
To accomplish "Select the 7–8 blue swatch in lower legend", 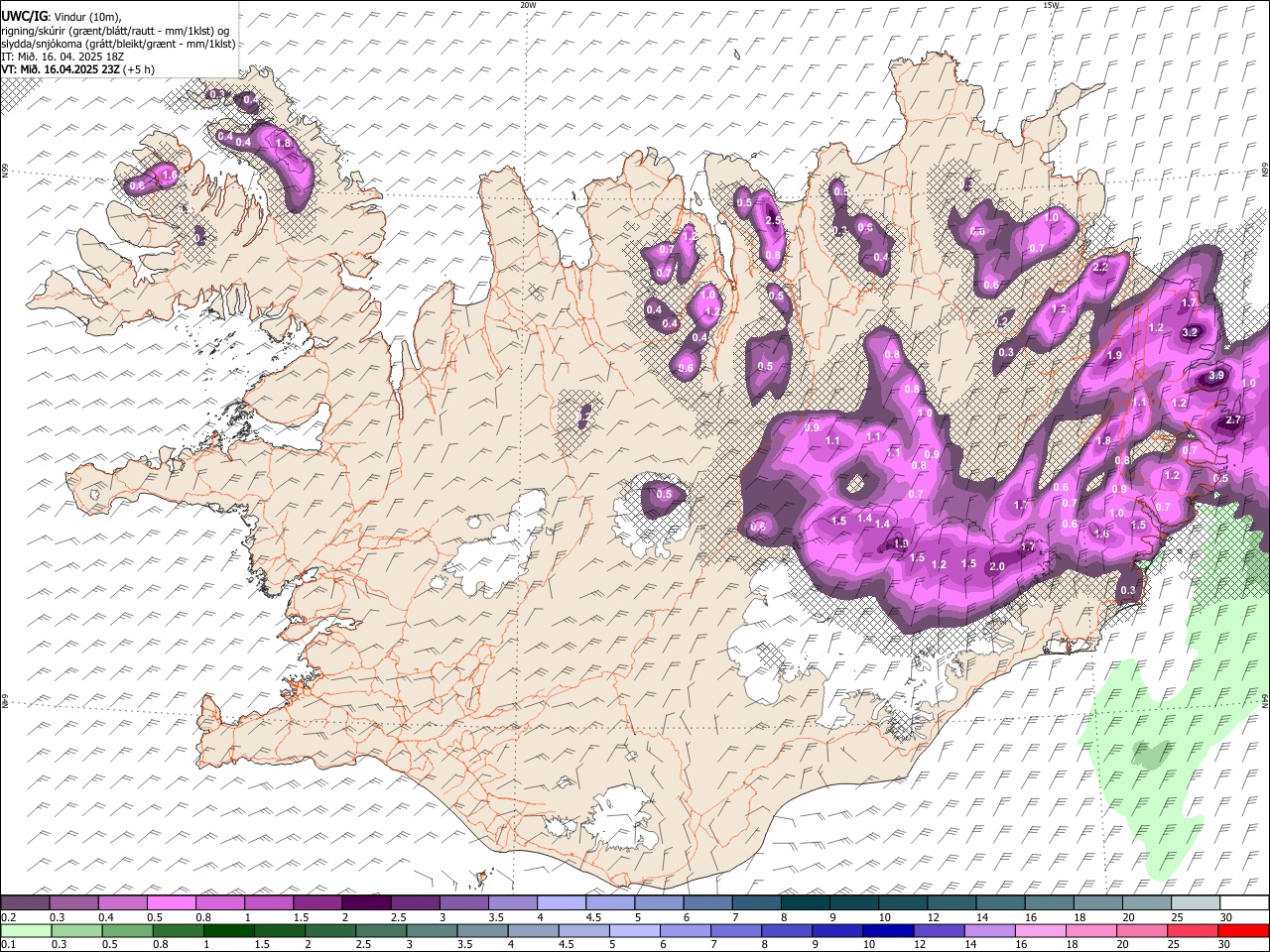I will 736,930.
